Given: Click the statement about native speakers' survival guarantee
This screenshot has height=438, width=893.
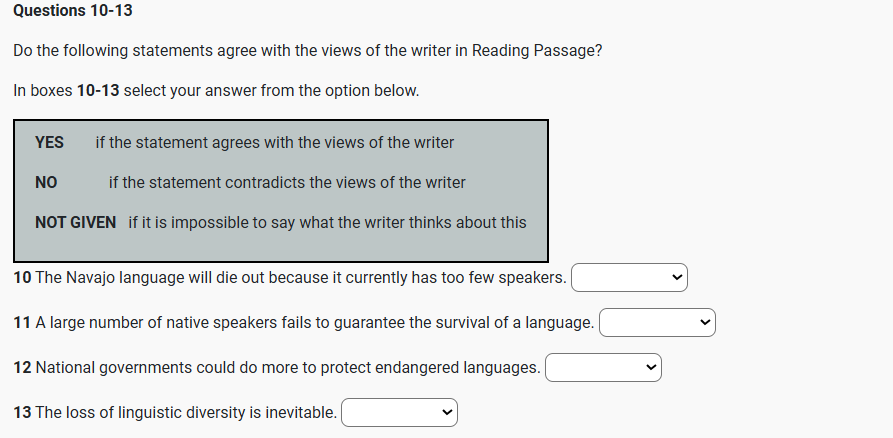Looking at the screenshot, I should point(314,322).
